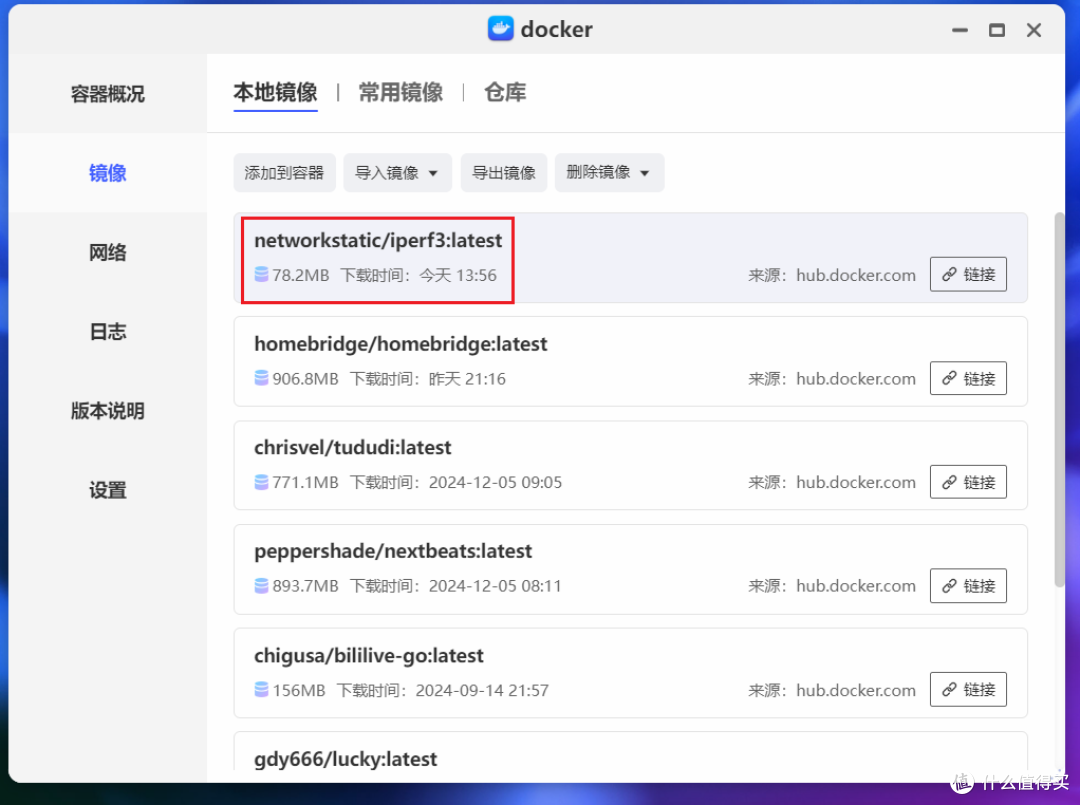Image resolution: width=1080 pixels, height=805 pixels.
Task: Switch to 本地镜像 tab
Action: pos(276,92)
